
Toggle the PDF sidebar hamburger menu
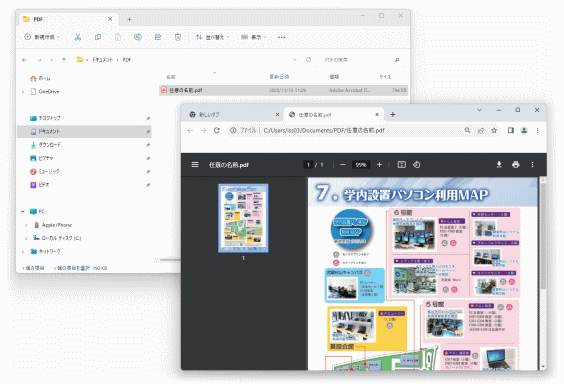click(195, 164)
